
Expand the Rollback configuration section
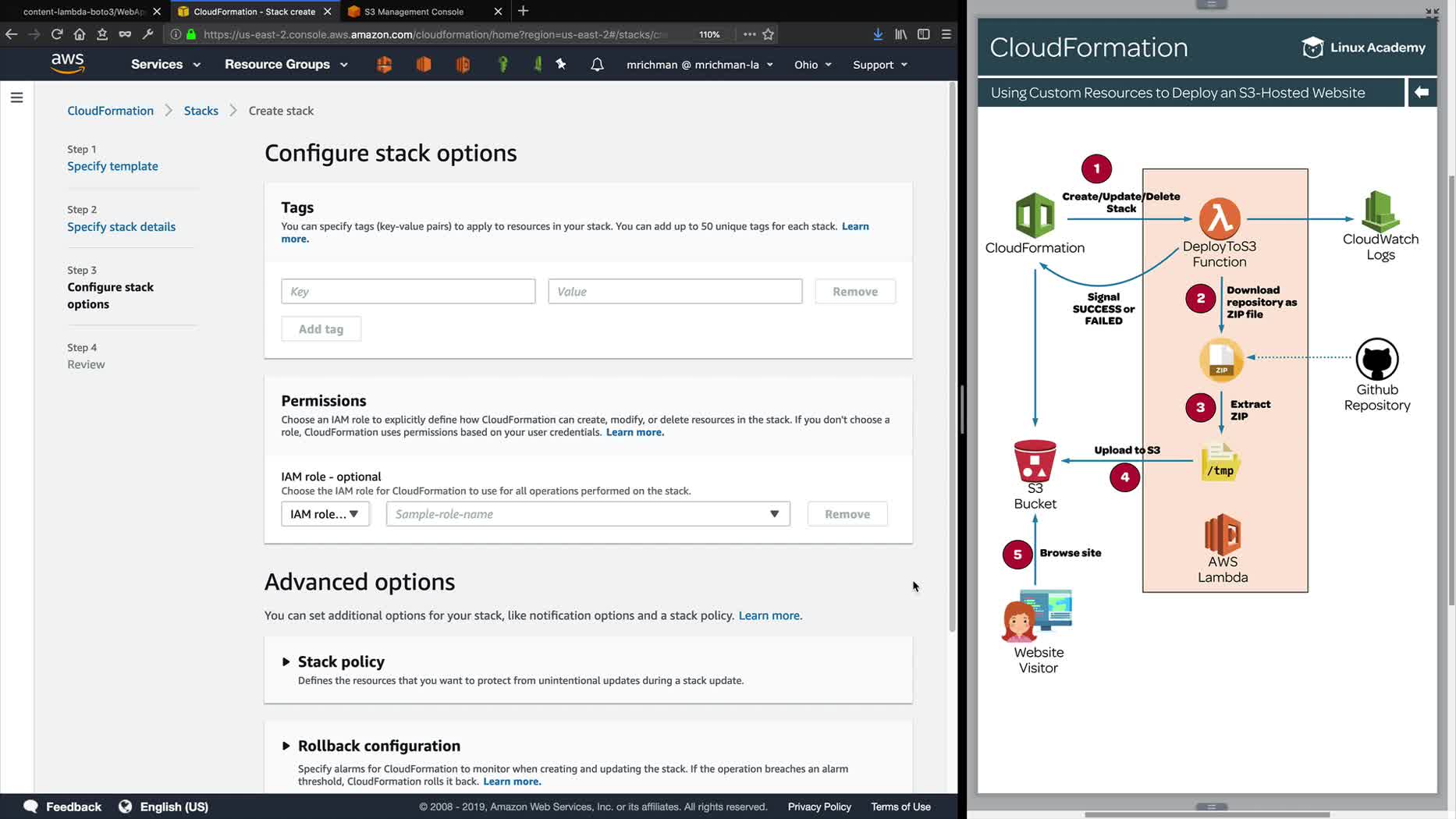(x=286, y=746)
